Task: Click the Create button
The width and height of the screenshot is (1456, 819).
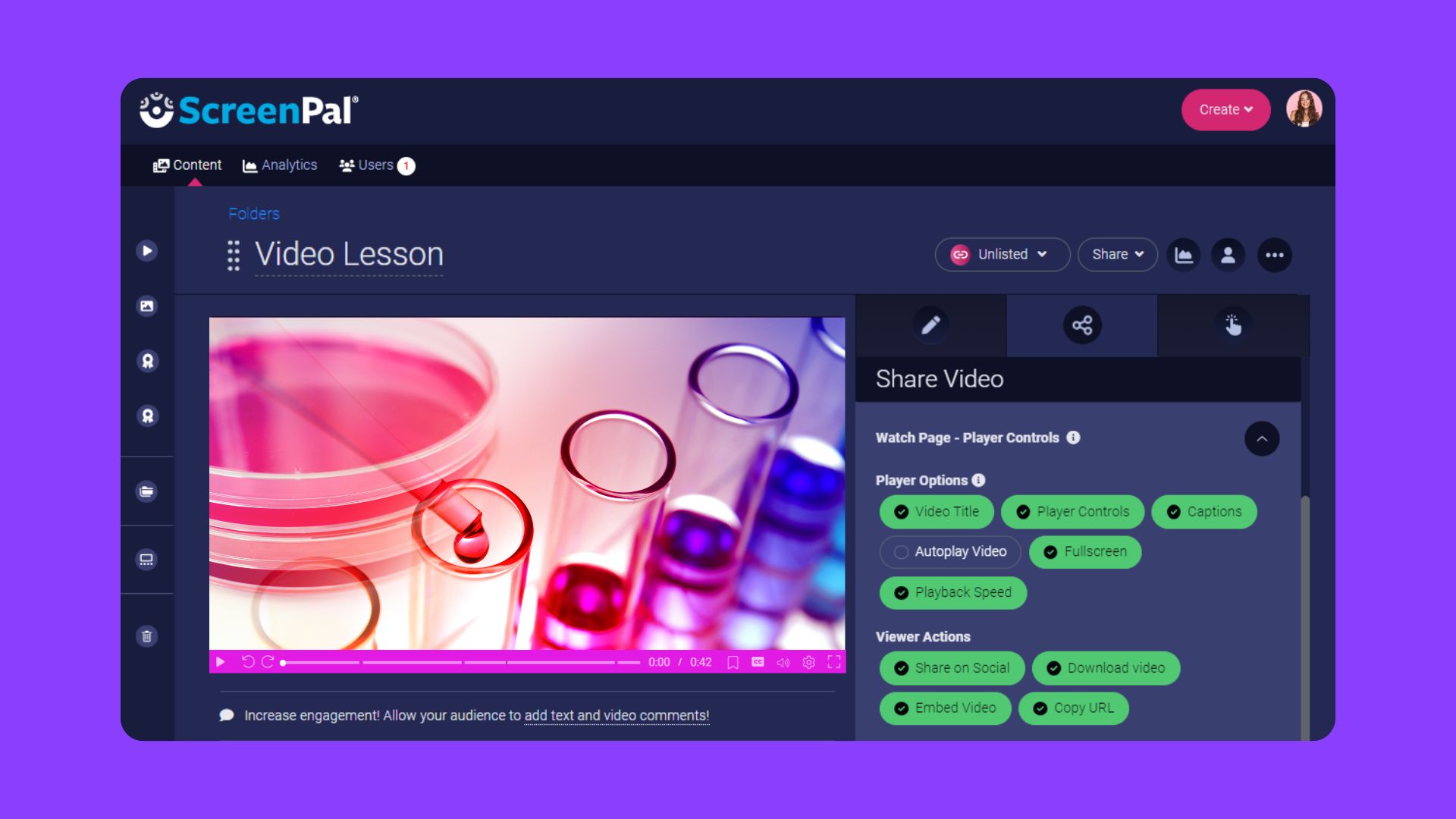Action: (x=1225, y=109)
